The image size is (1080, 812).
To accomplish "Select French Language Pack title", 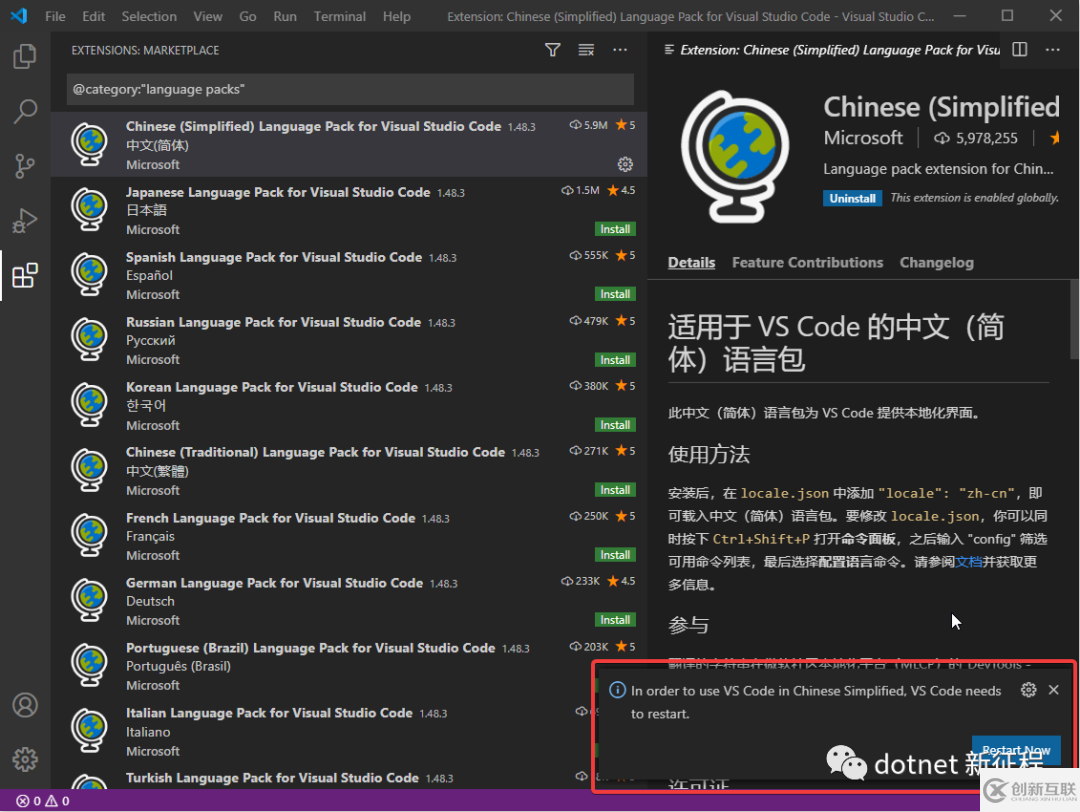I will click(x=271, y=518).
